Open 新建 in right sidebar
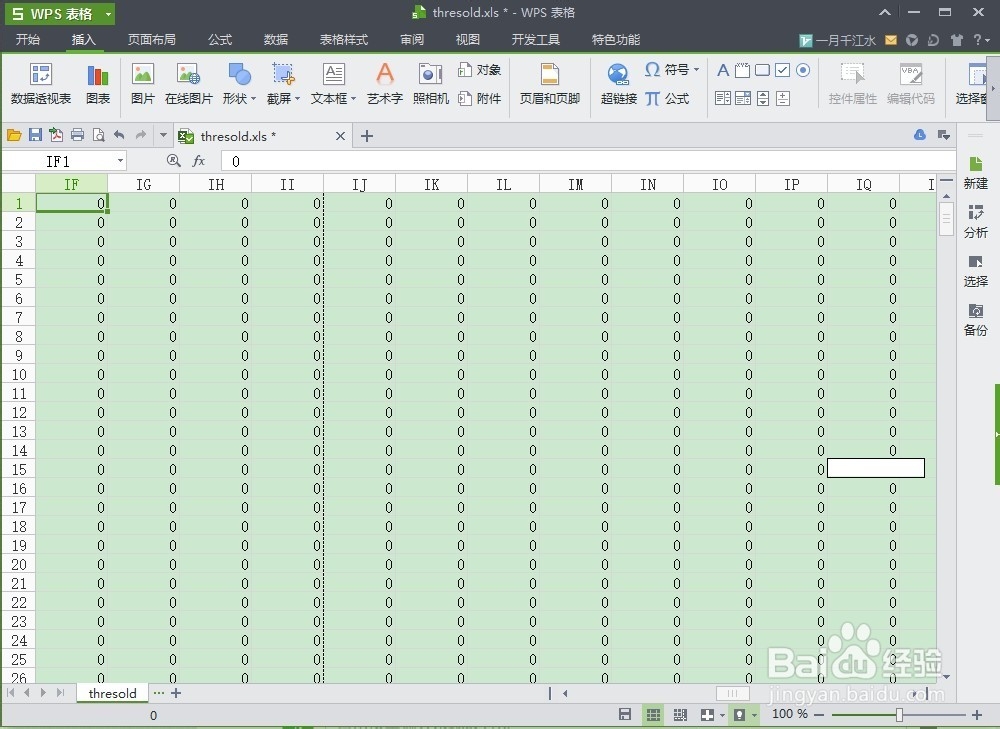 pos(975,173)
